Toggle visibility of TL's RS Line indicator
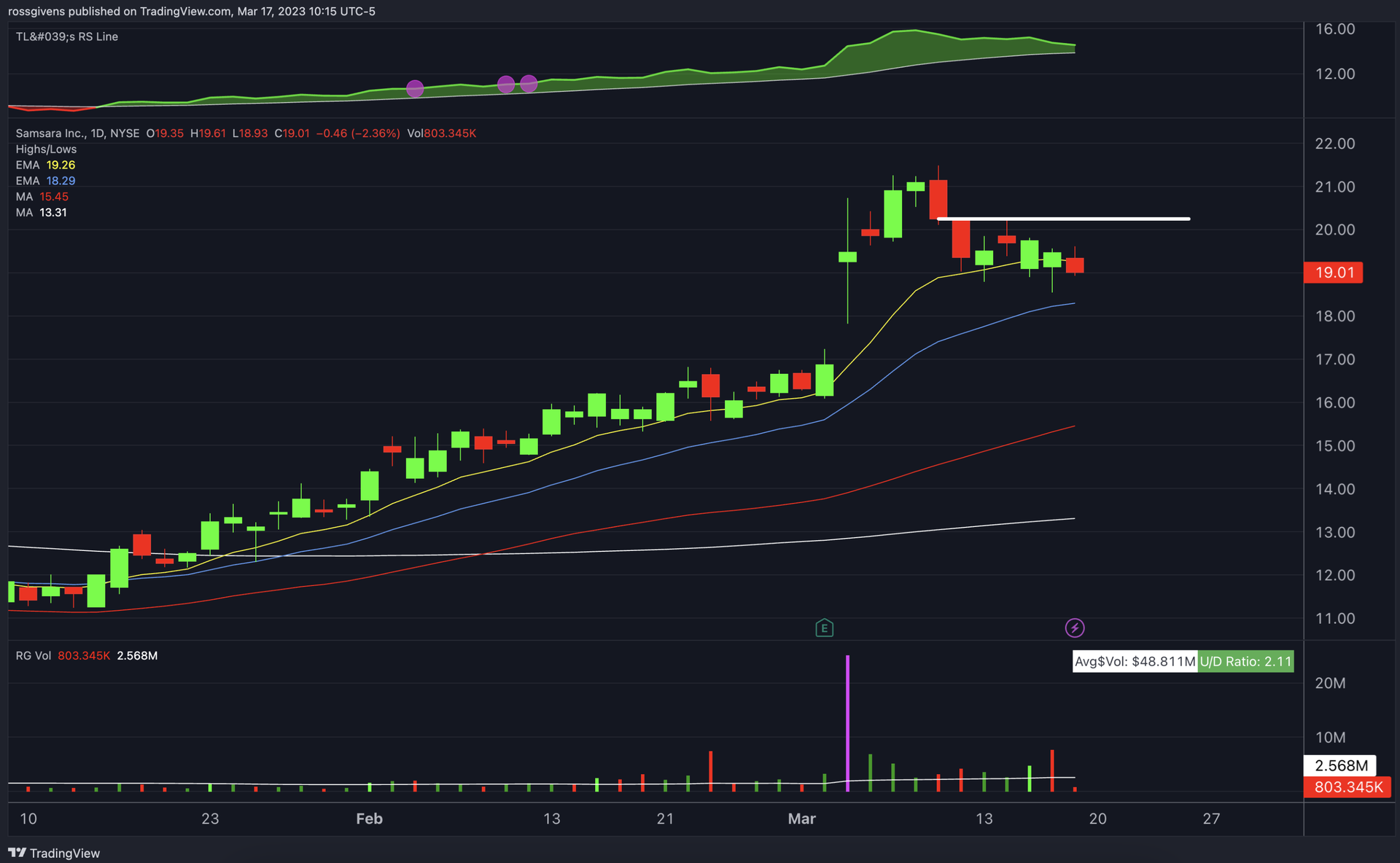This screenshot has height=863, width=1400. tap(66, 36)
